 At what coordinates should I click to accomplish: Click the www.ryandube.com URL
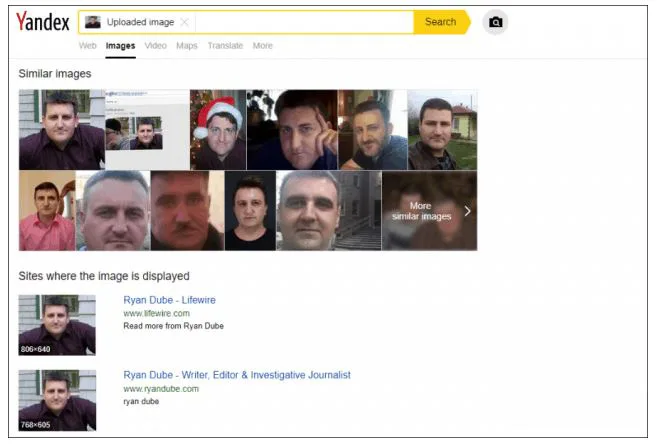(161, 388)
